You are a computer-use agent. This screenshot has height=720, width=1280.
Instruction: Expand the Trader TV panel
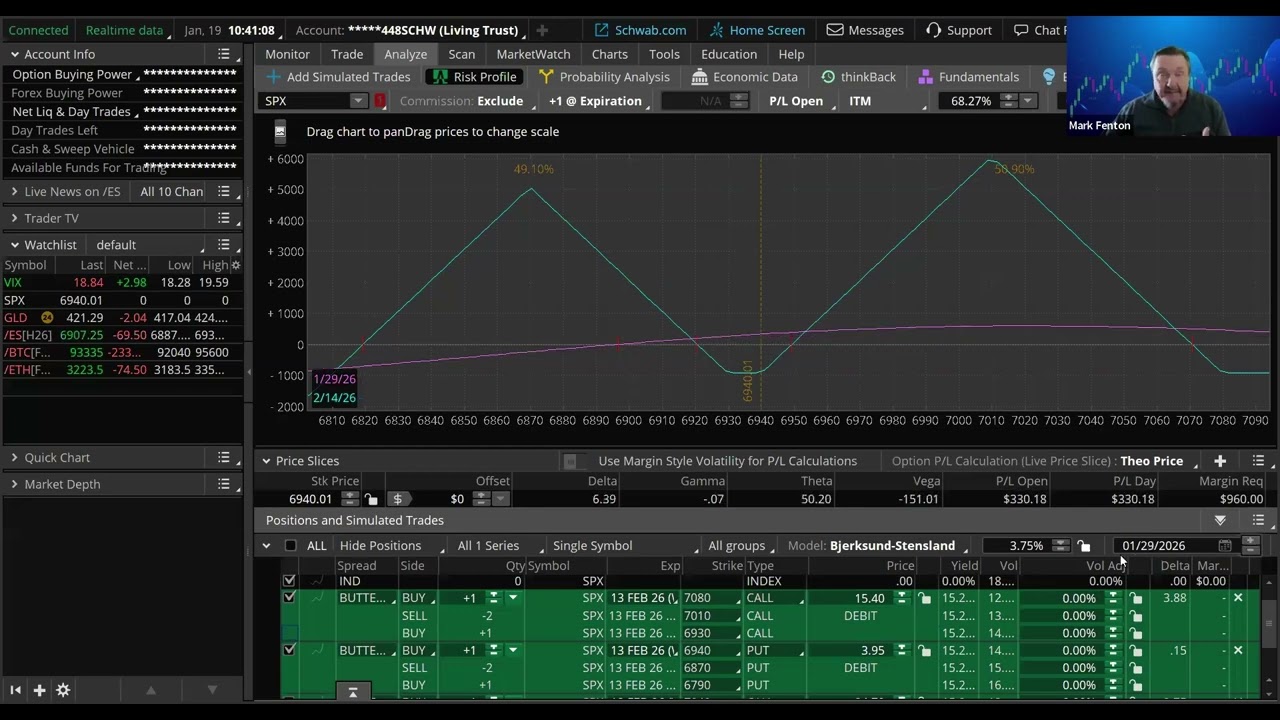[14, 218]
